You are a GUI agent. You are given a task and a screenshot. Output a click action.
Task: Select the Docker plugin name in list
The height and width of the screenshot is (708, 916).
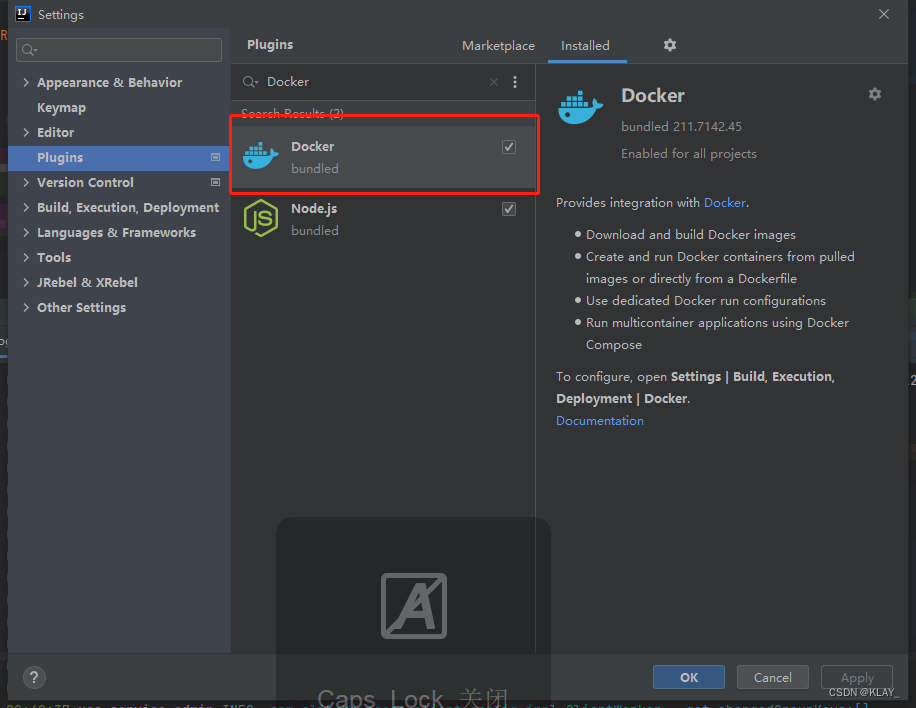[313, 147]
